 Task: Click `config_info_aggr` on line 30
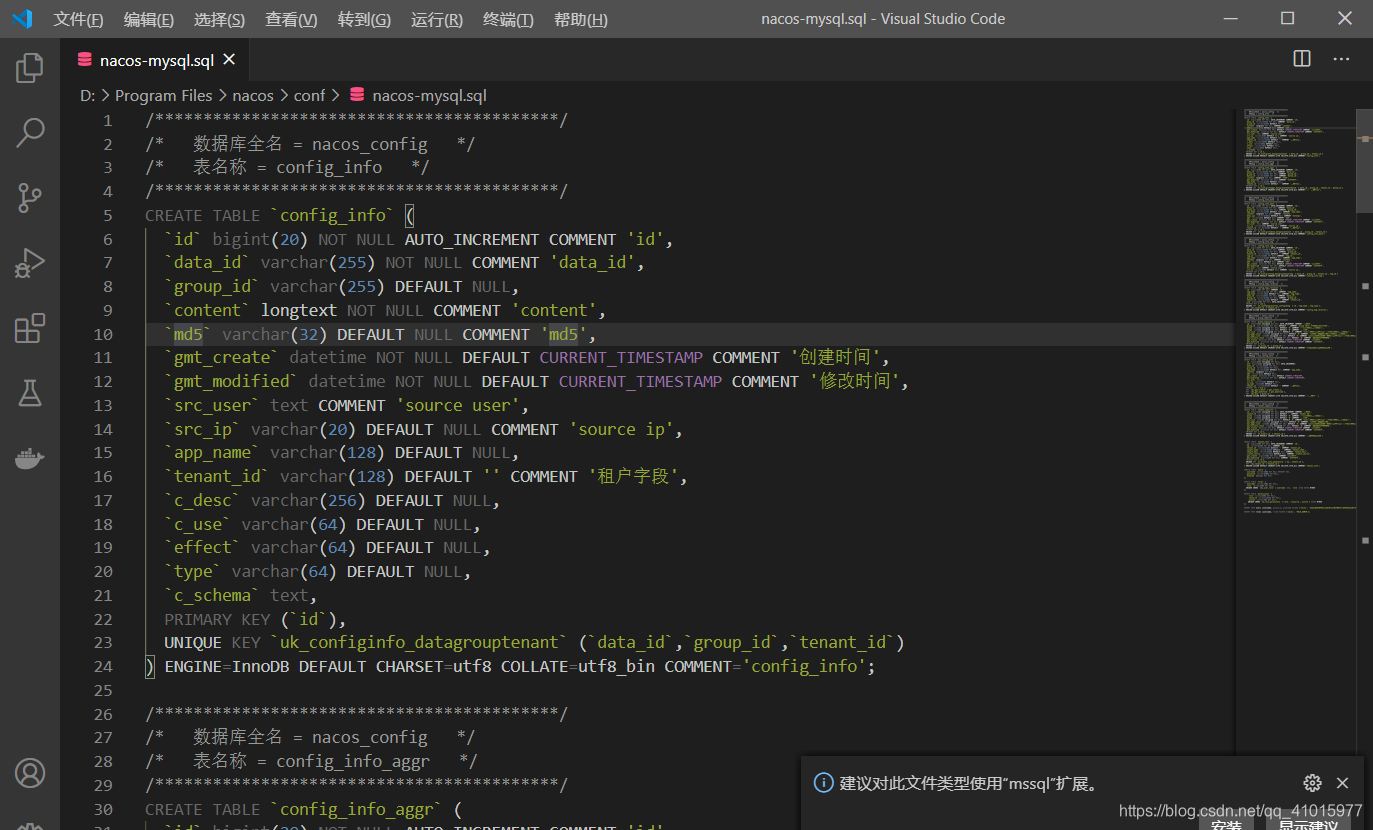tap(356, 809)
